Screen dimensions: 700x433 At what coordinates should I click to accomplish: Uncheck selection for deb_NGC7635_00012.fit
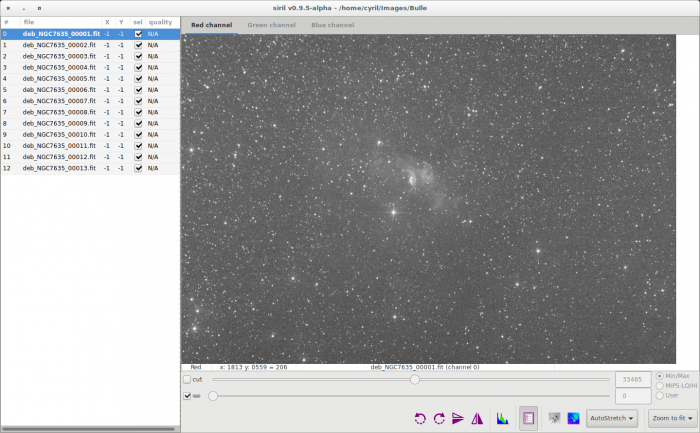point(138,157)
